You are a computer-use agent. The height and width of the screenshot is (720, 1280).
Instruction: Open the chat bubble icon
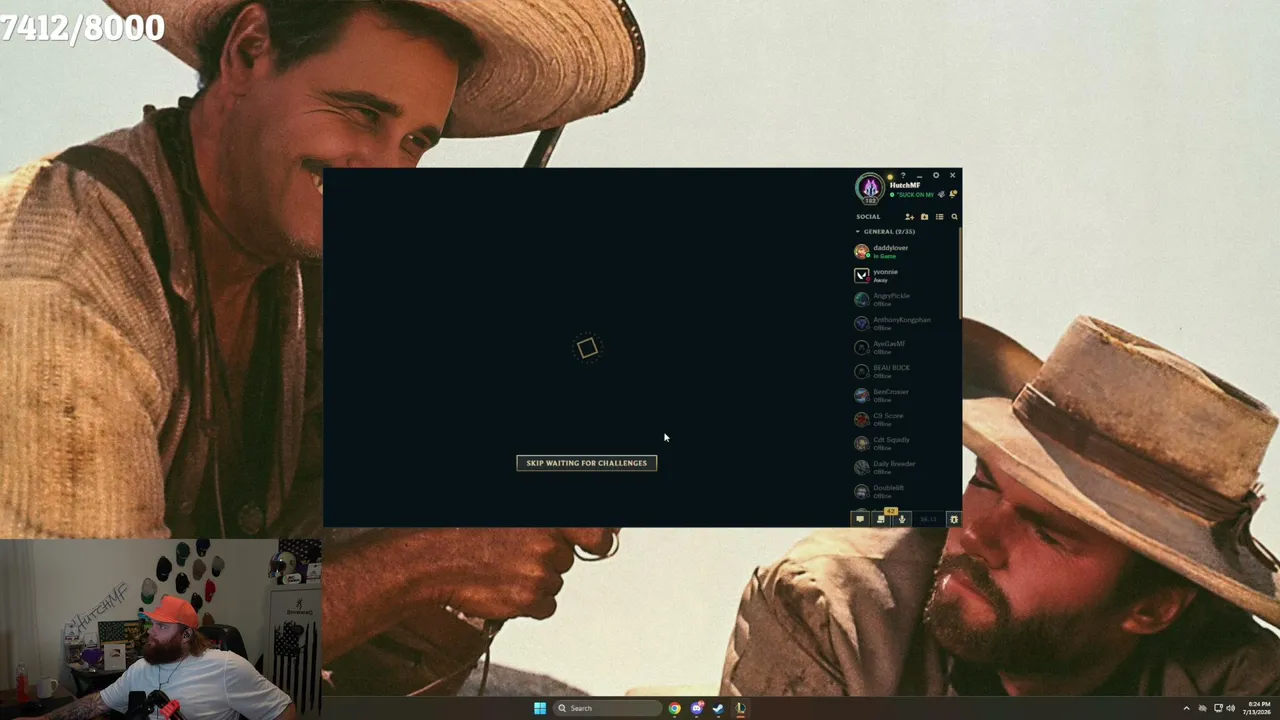[860, 519]
